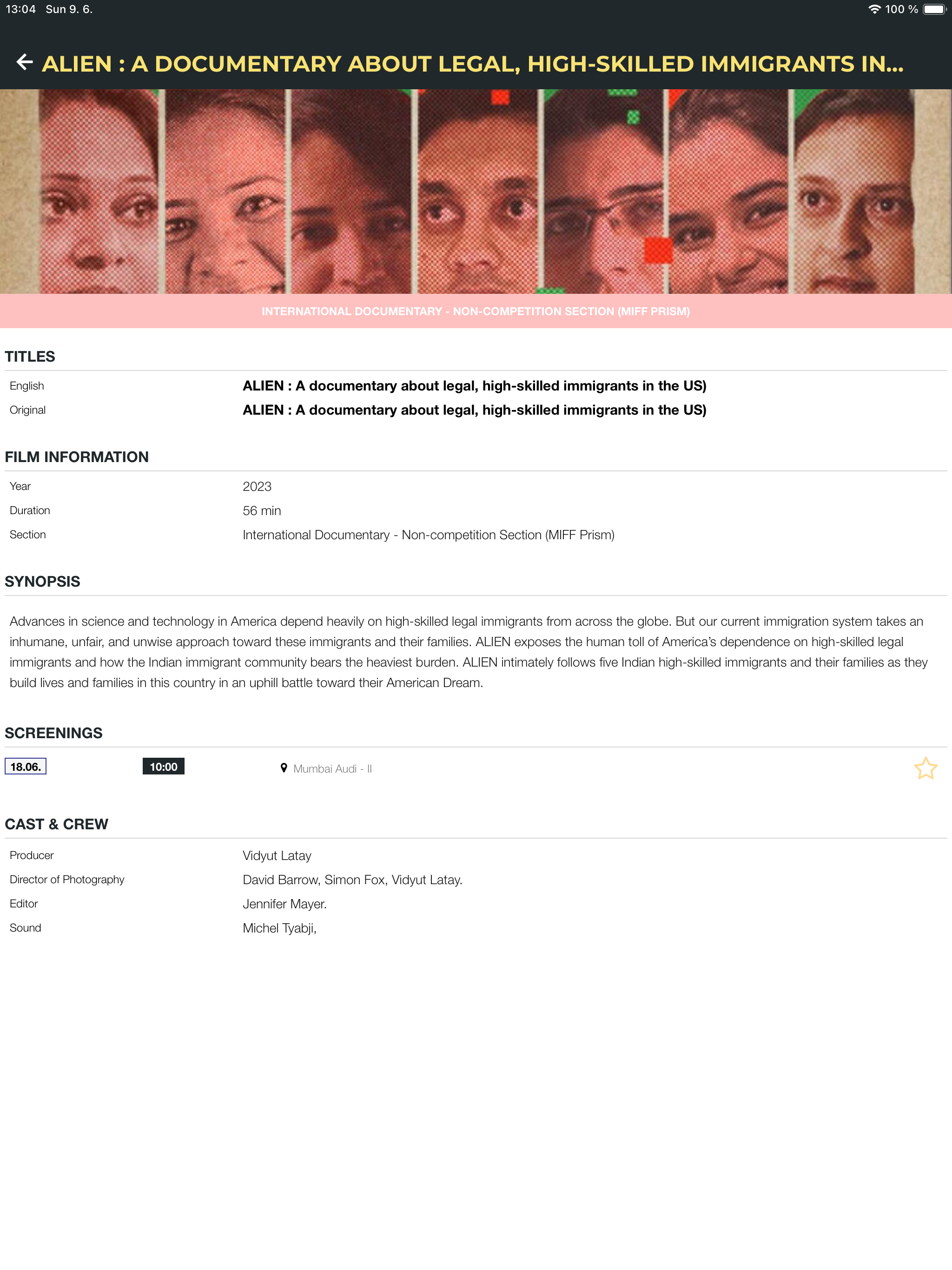Tap the pink MIFF Prism section banner
Screen dimensions: 952x1270
(x=476, y=311)
